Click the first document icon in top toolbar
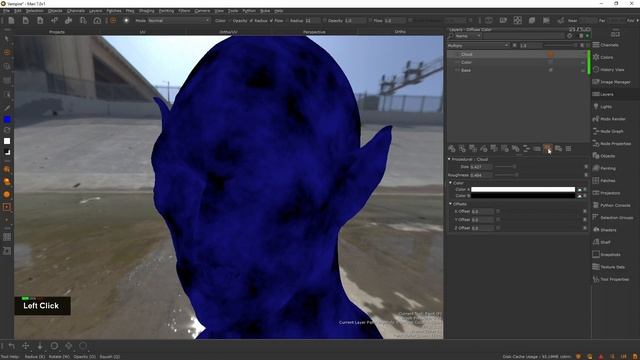Viewport: 640px width, 360px height. point(11,20)
